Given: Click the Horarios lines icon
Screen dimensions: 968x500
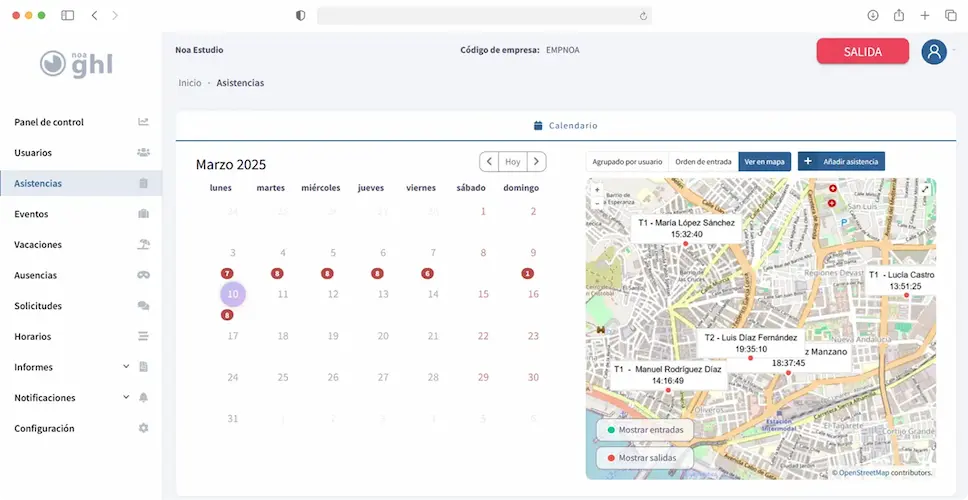Looking at the screenshot, I should 143,336.
